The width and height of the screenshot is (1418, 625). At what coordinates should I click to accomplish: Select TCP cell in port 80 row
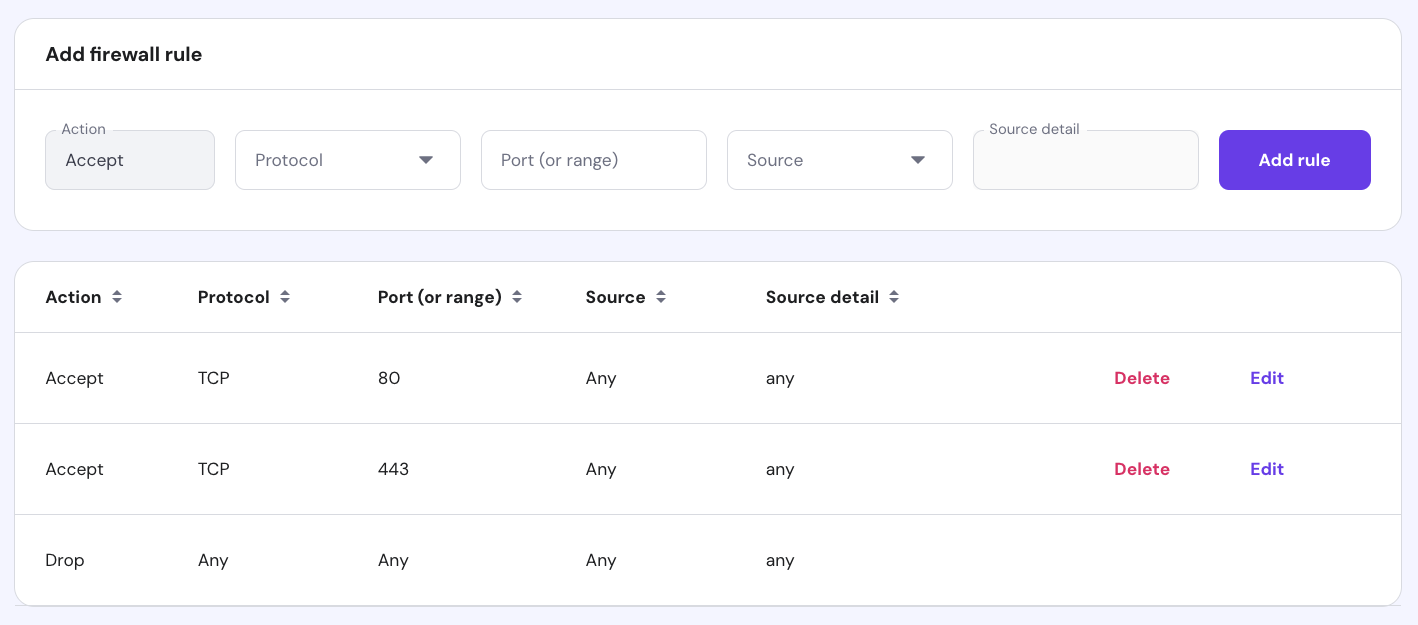pos(214,378)
